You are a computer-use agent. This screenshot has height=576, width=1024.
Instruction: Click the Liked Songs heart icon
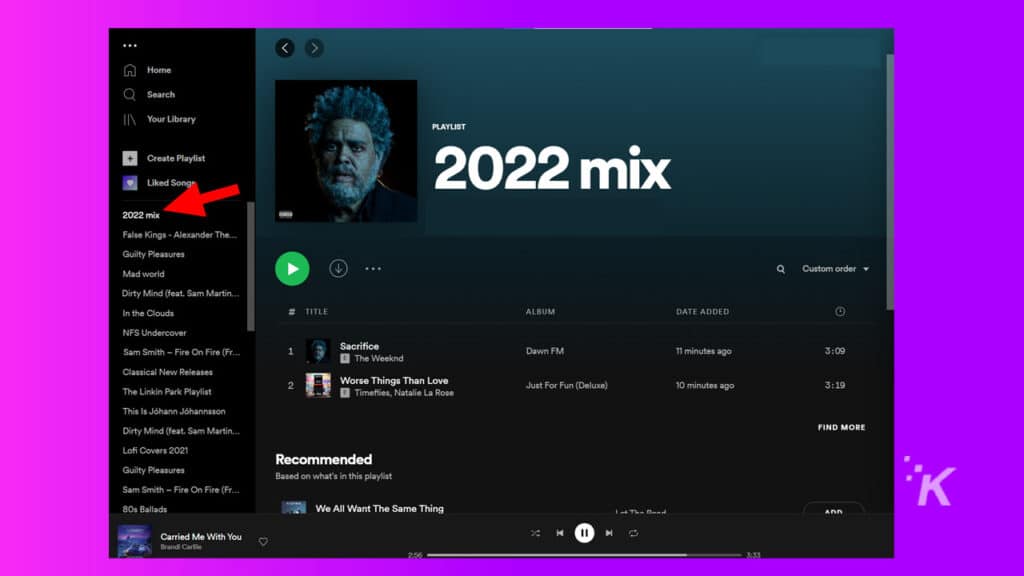130,183
